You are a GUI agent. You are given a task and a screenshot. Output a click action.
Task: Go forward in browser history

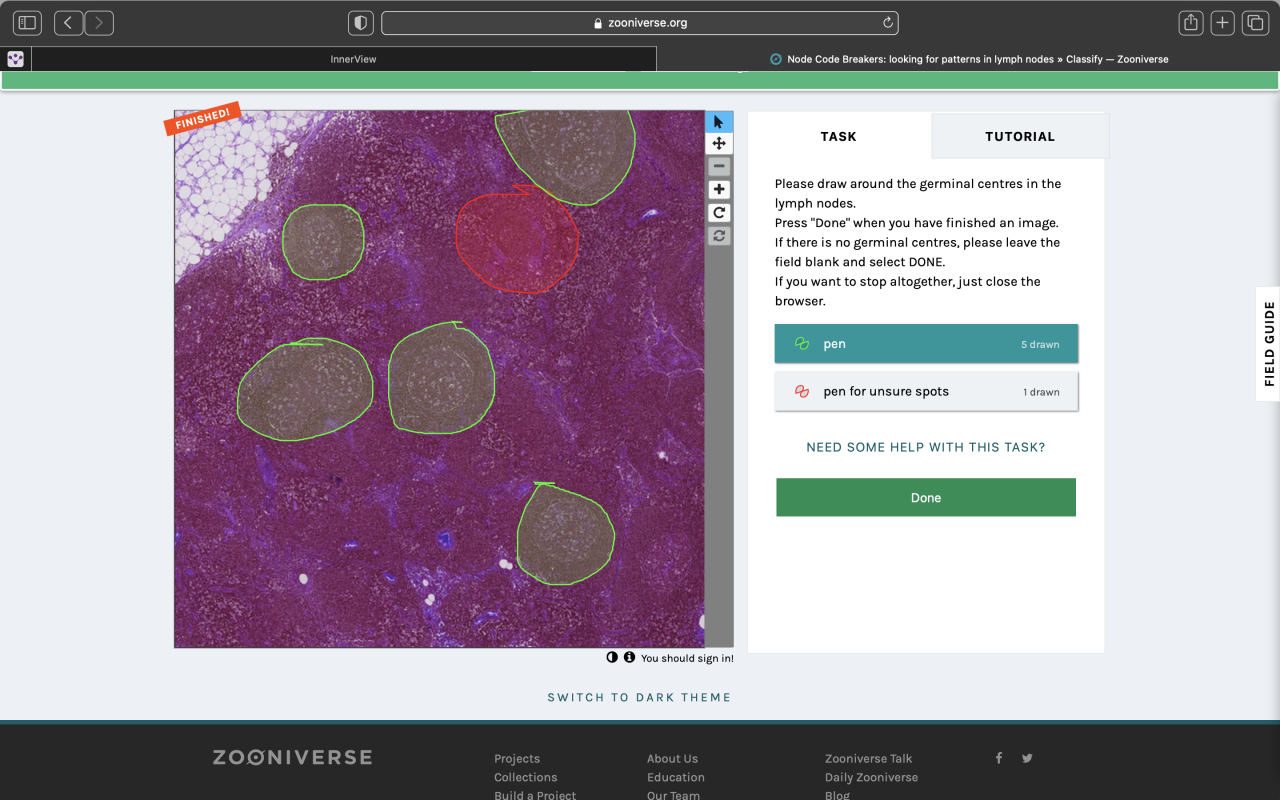click(x=99, y=22)
